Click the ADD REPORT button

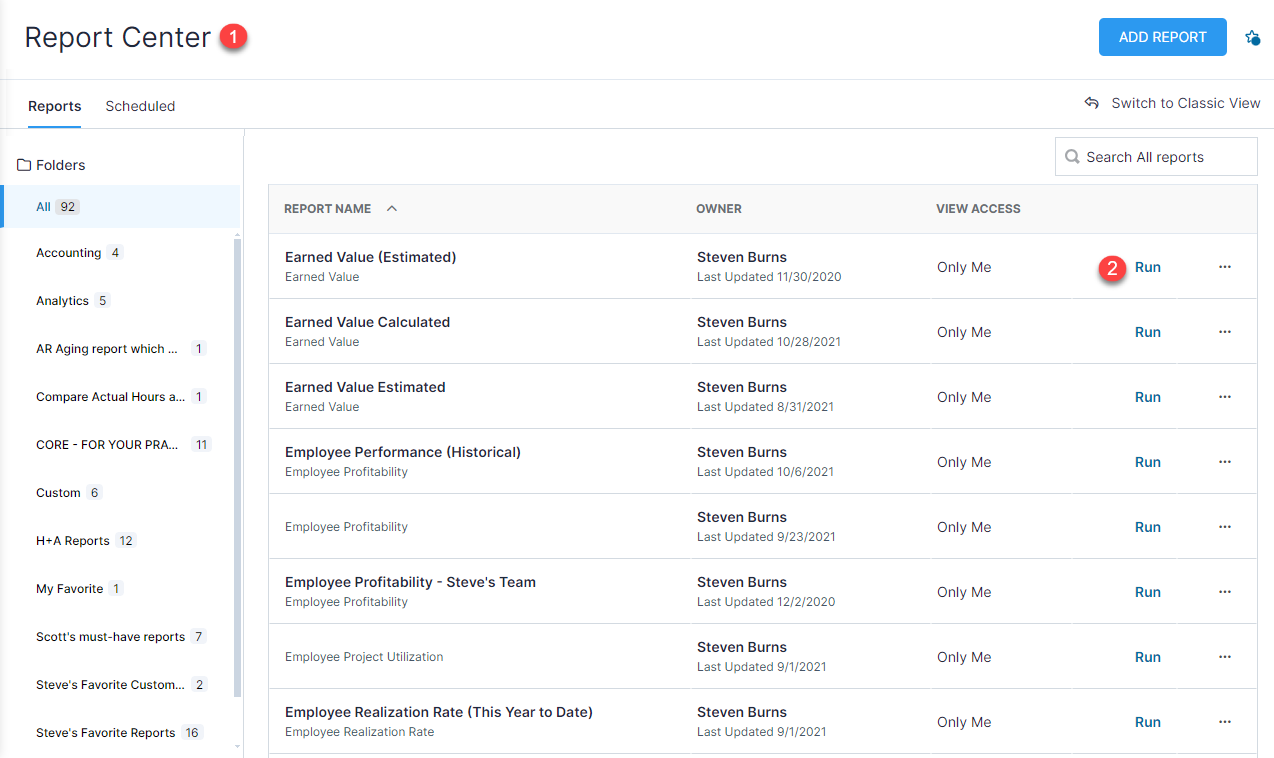click(x=1162, y=37)
